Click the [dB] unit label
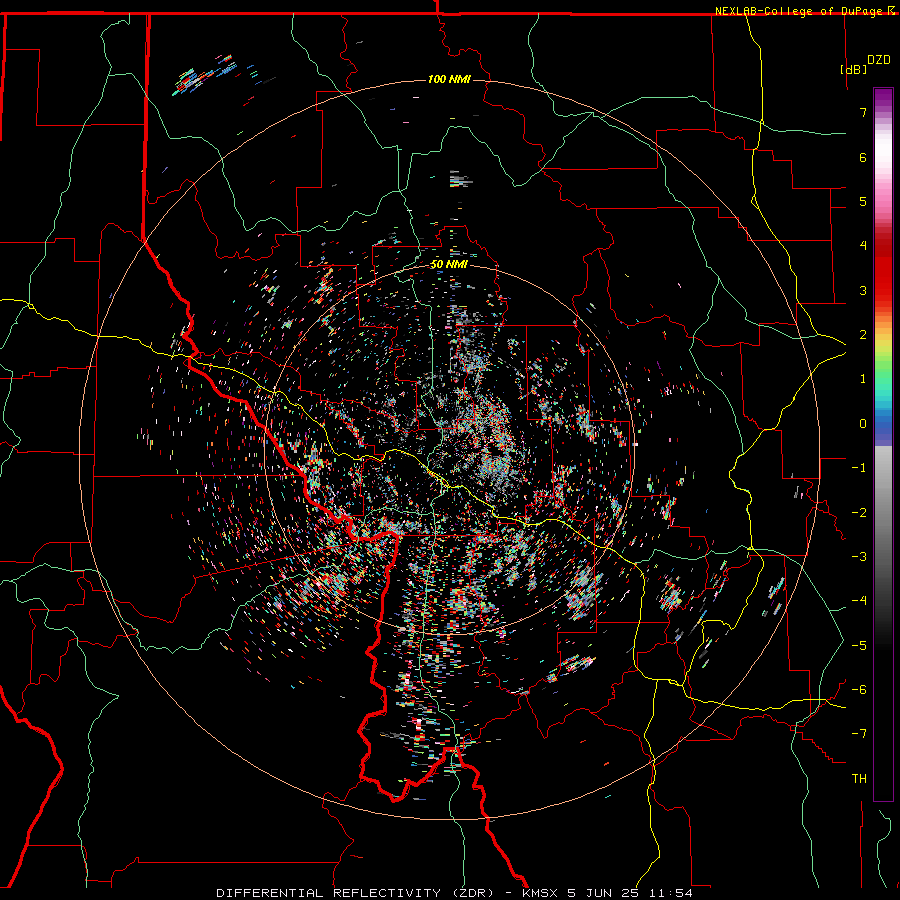900x900 pixels. [x=853, y=69]
